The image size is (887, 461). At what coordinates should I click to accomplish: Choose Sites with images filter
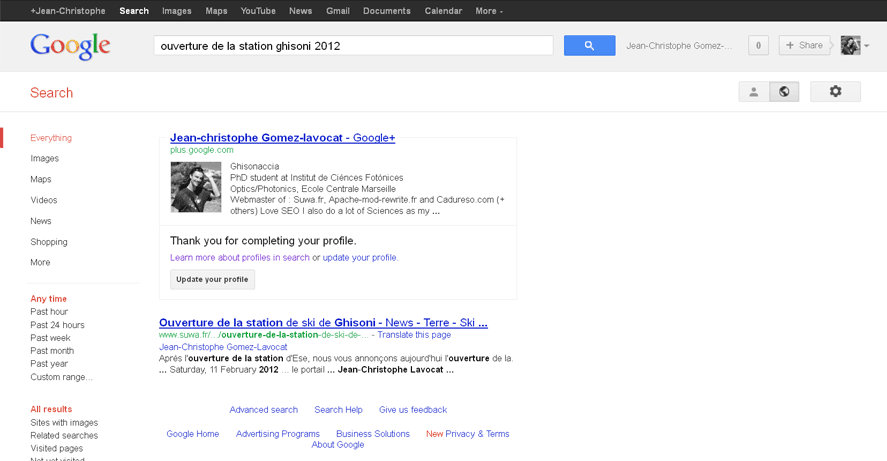click(x=64, y=423)
